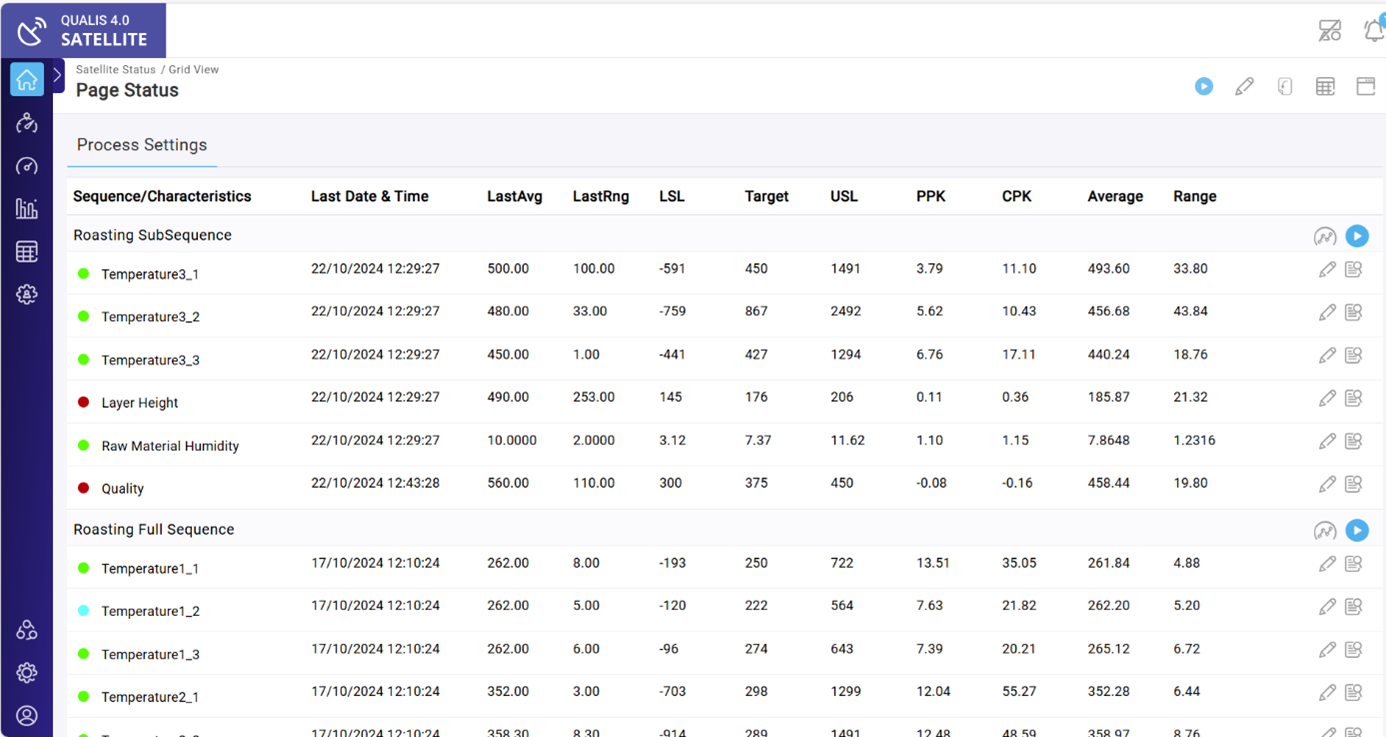The width and height of the screenshot is (1386, 737).
Task: Switch to the Process Settings tab
Action: point(142,144)
